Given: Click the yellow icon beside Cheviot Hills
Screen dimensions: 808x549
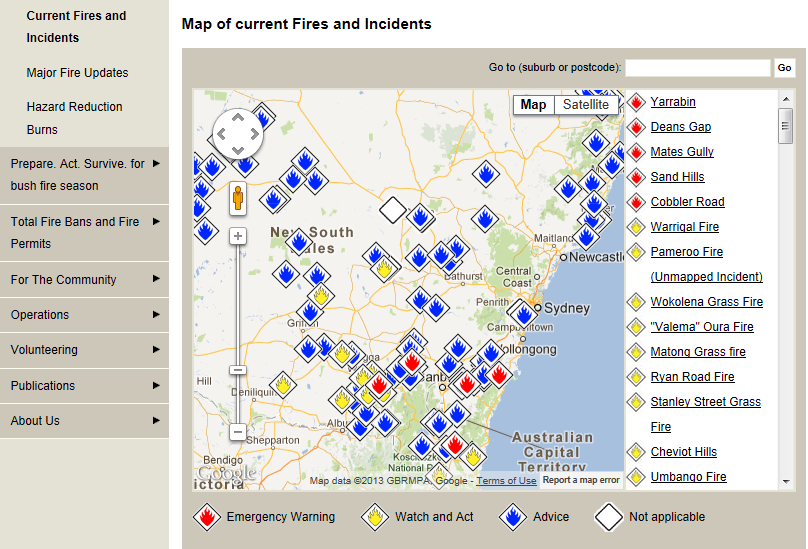Looking at the screenshot, I should pyautogui.click(x=636, y=452).
